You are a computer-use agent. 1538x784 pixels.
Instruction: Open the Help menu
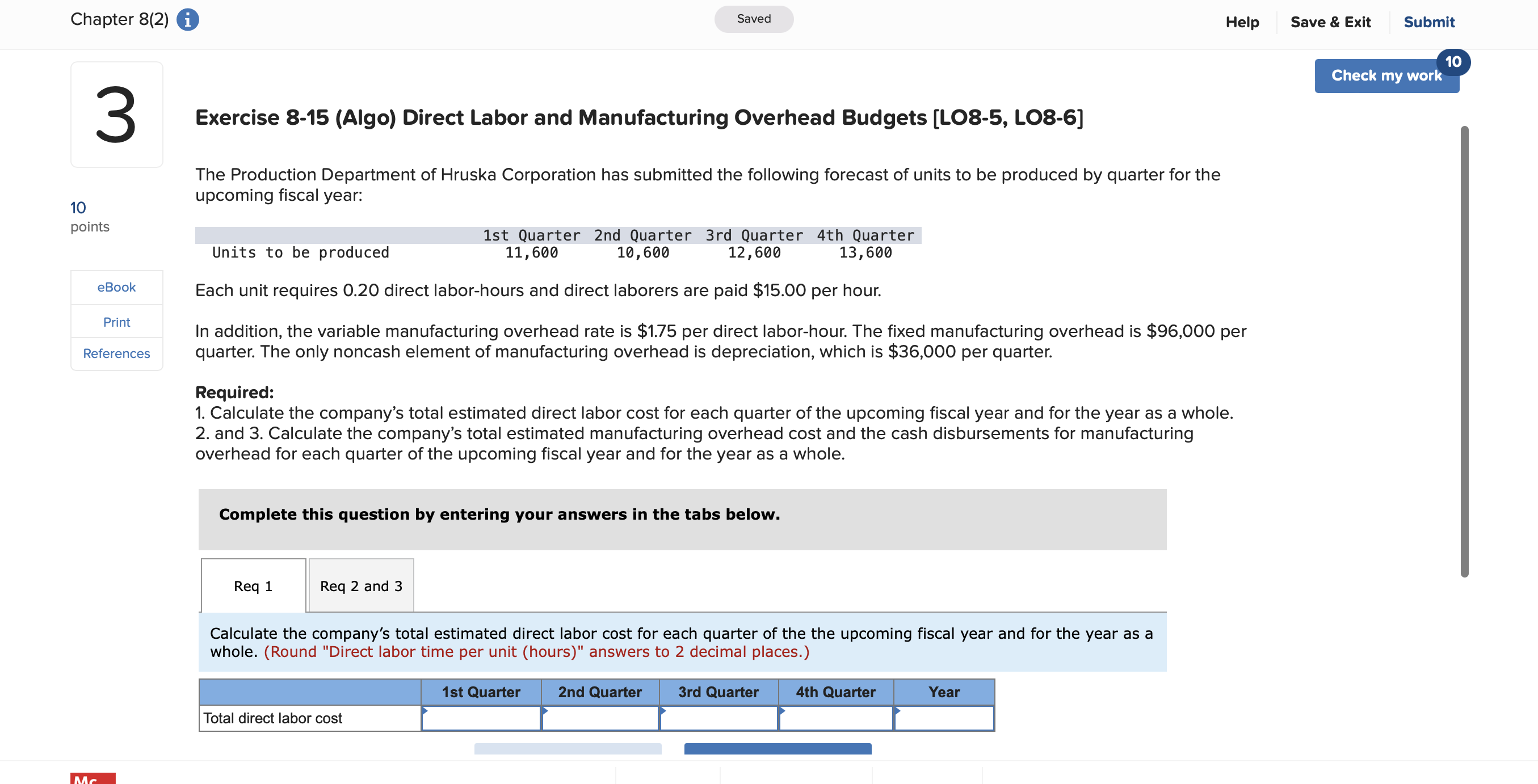(x=1242, y=22)
